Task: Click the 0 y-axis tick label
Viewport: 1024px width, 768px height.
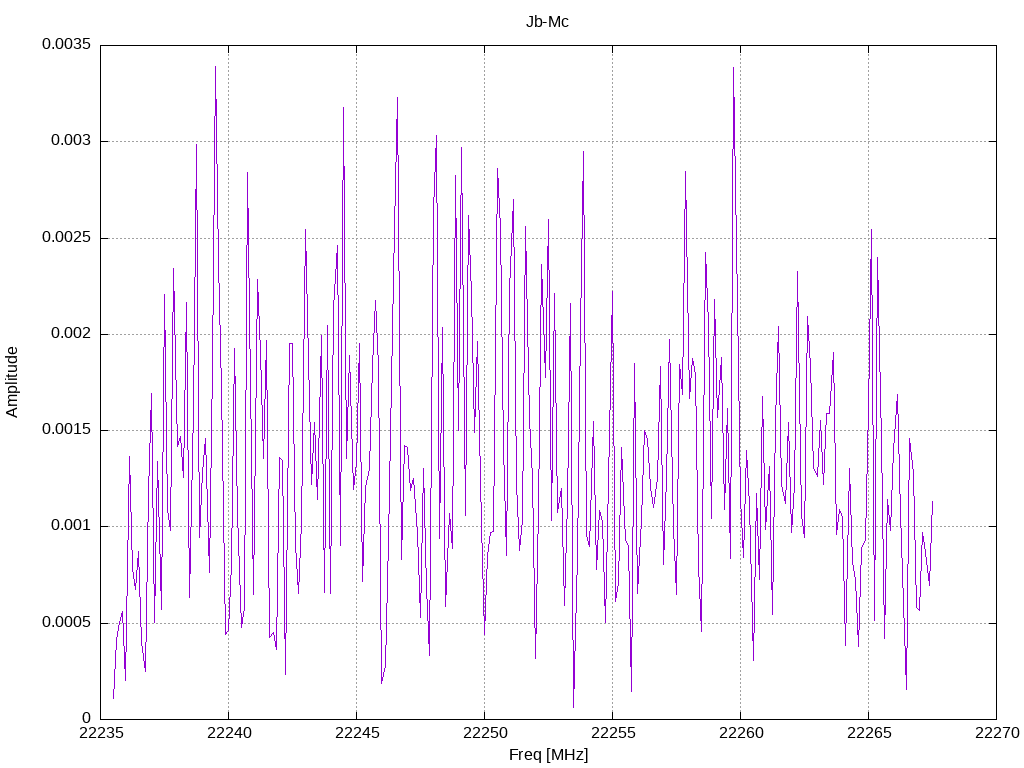Action: [87, 719]
